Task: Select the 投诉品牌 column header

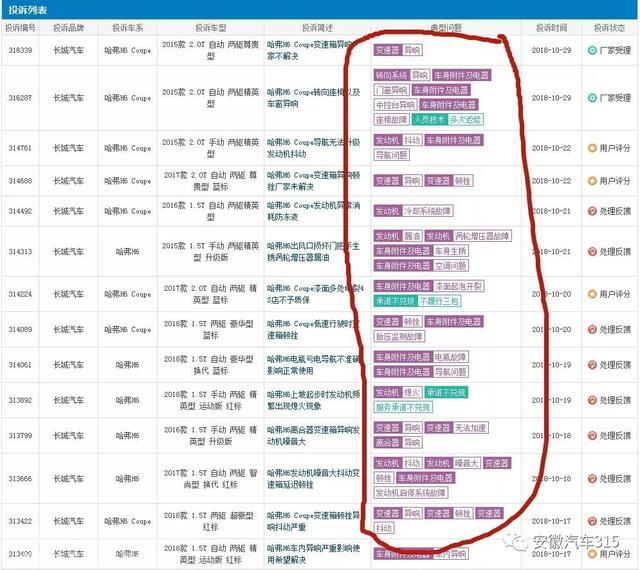Action: point(69,28)
